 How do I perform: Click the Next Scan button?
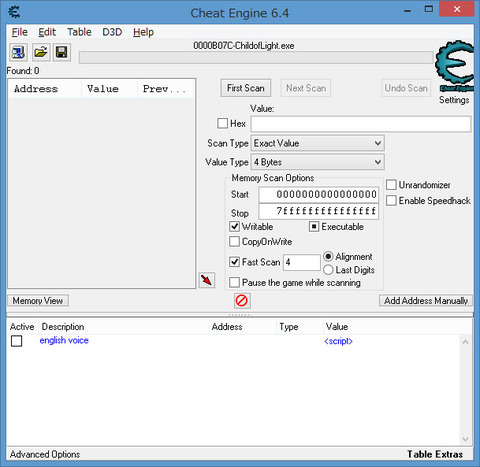(306, 88)
